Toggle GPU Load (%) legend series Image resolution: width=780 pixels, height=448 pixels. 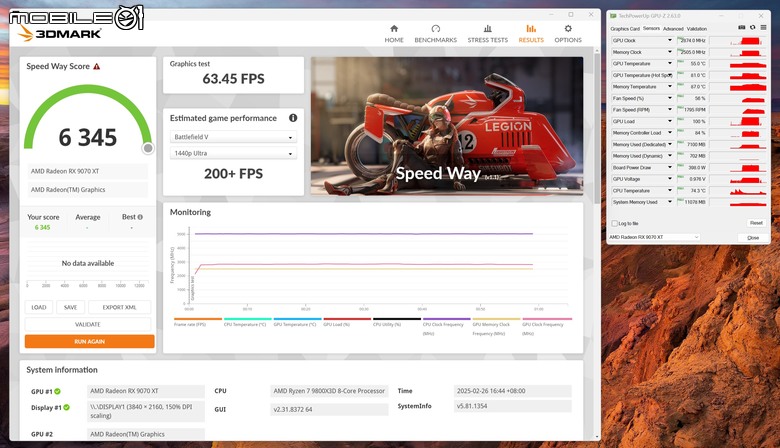pos(347,322)
